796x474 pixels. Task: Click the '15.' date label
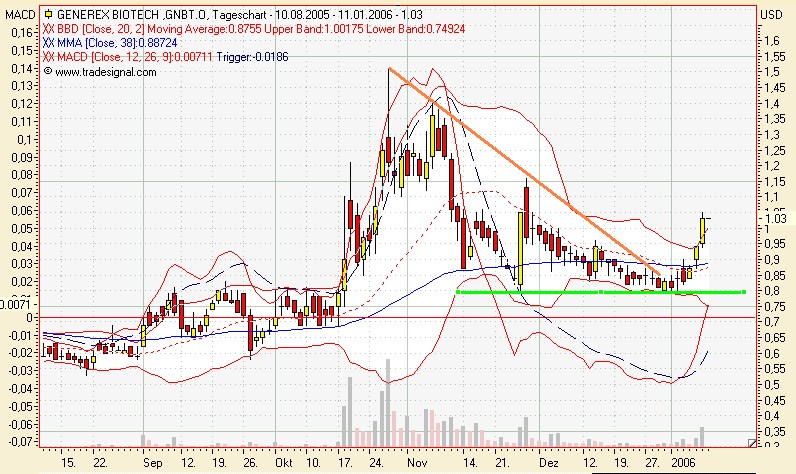68,463
